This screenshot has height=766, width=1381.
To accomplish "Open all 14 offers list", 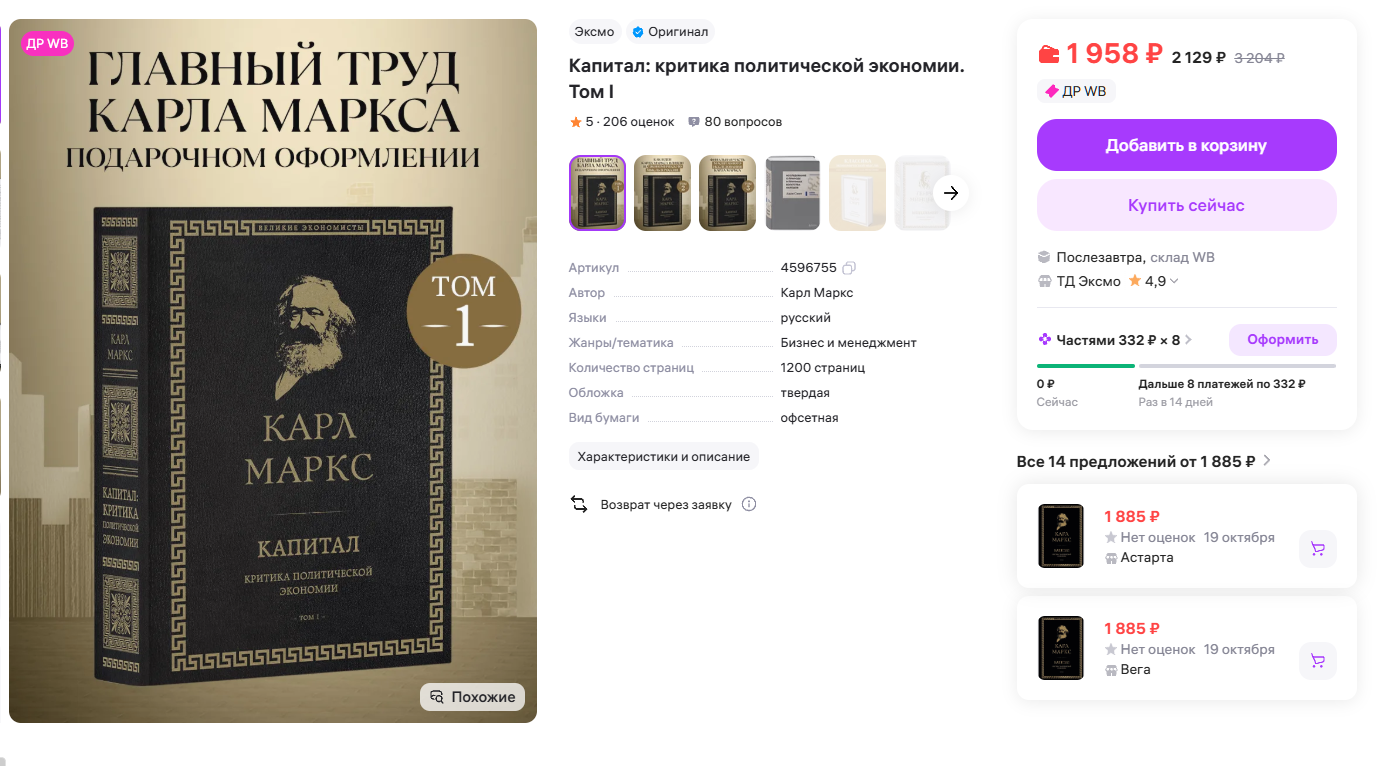I will pos(1144,461).
